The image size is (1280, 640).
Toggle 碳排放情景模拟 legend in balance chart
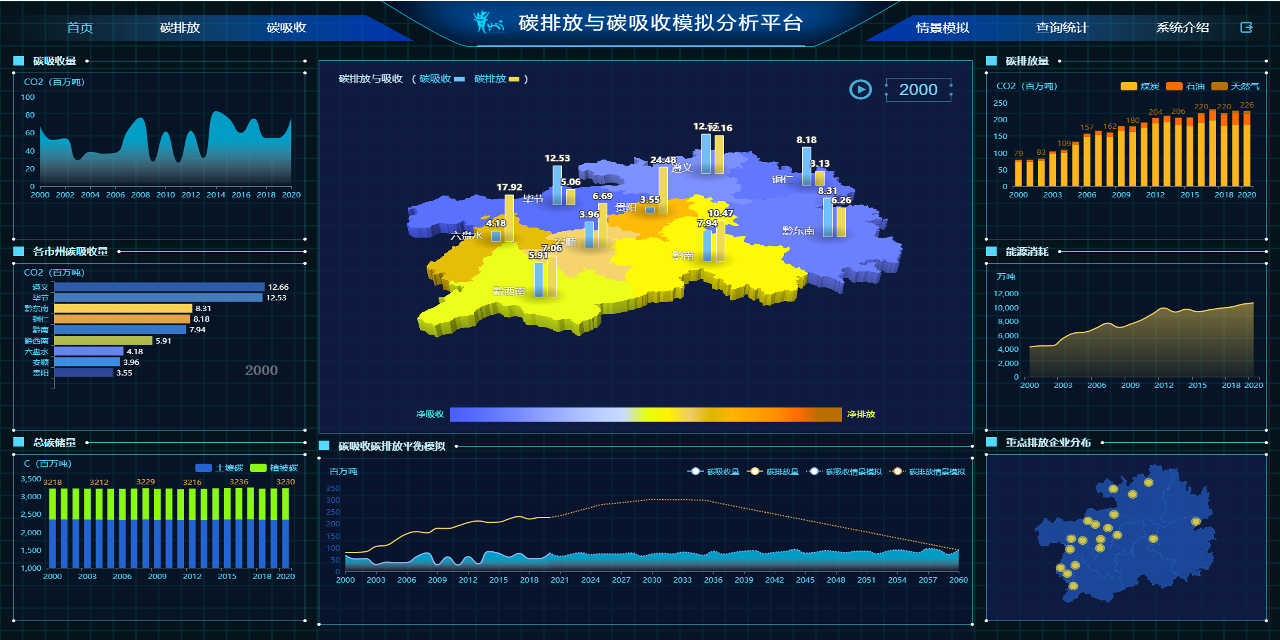click(928, 472)
